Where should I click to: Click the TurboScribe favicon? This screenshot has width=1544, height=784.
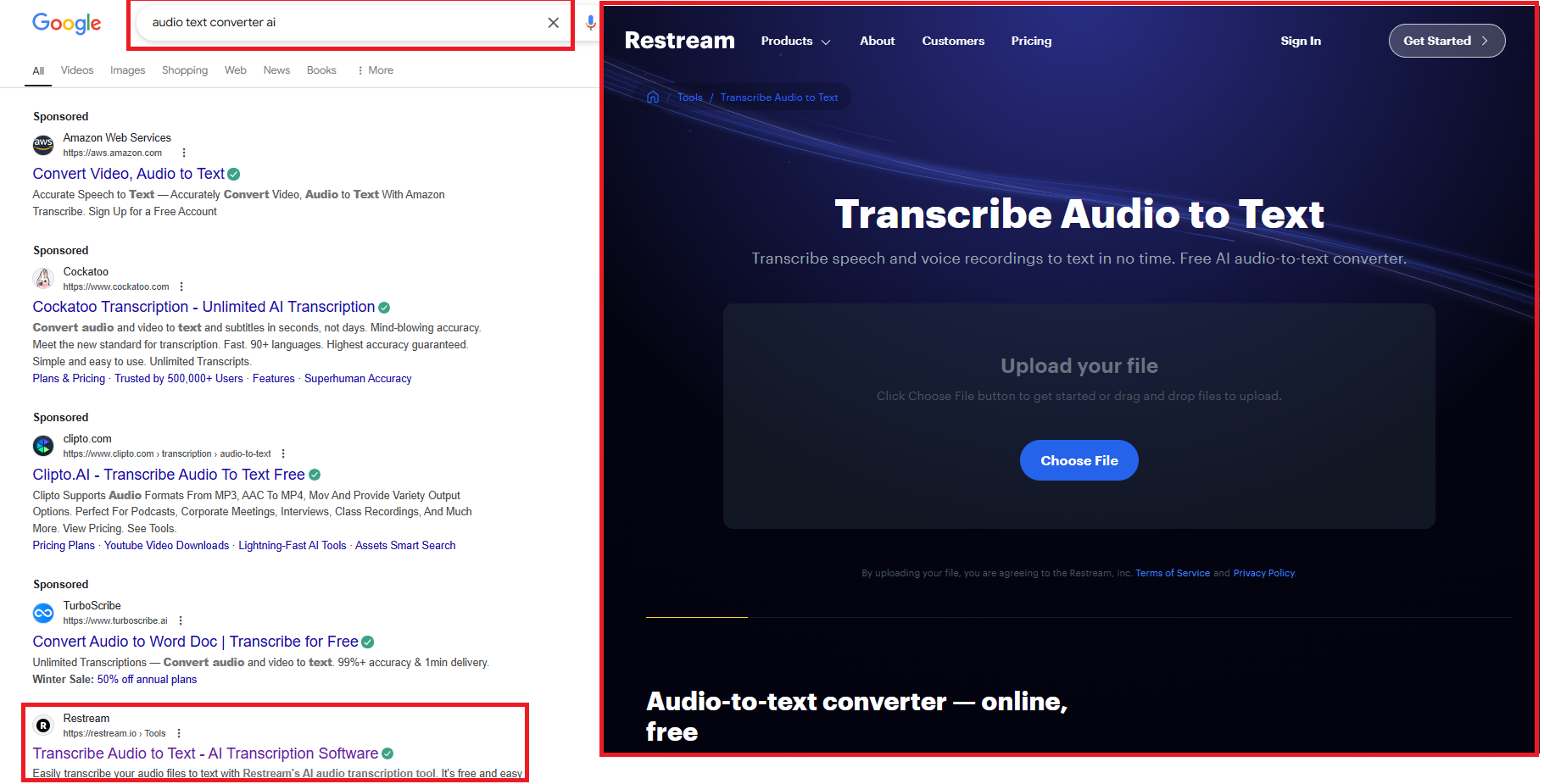[43, 612]
